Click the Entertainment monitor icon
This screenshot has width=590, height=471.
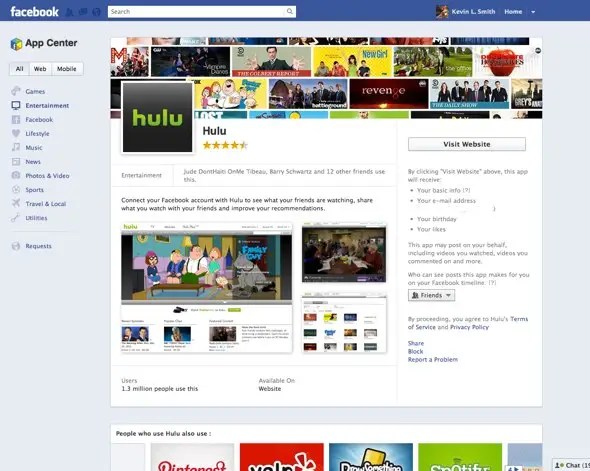[16, 105]
